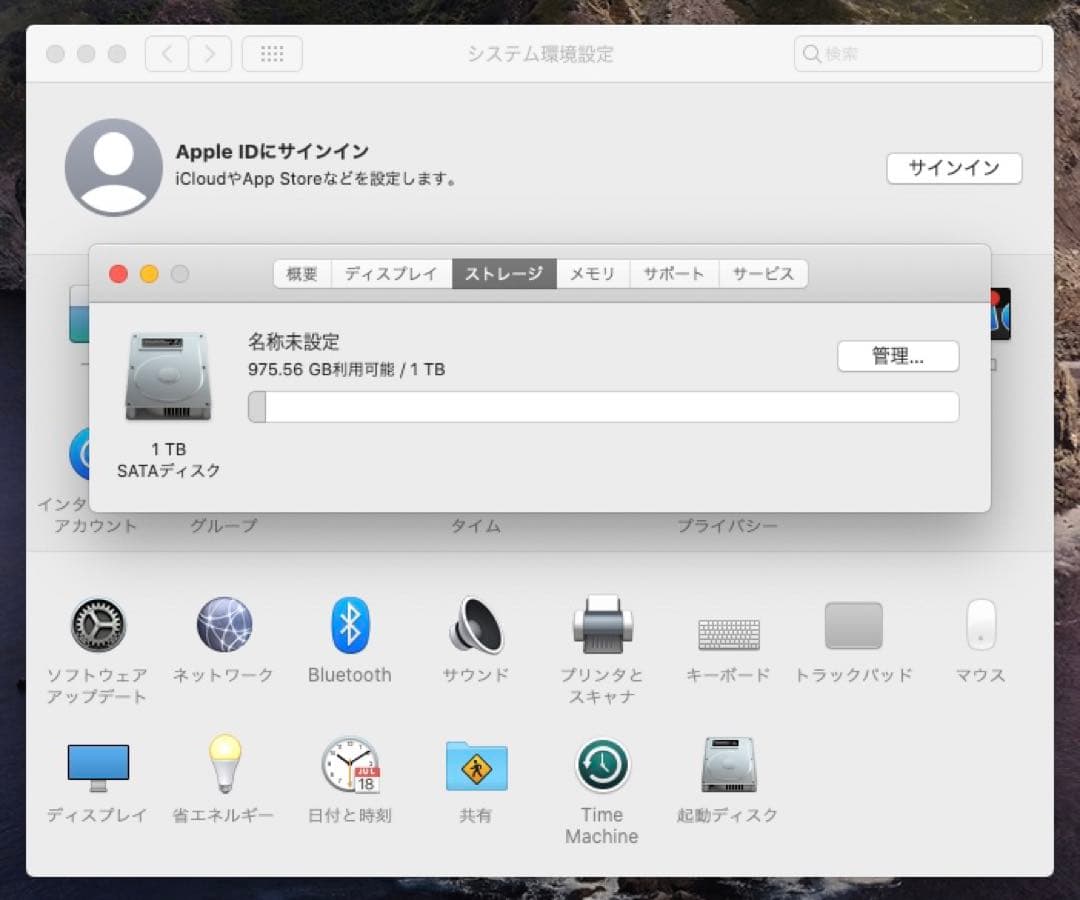
Task: Open the Startup Disk pane
Action: [727, 765]
